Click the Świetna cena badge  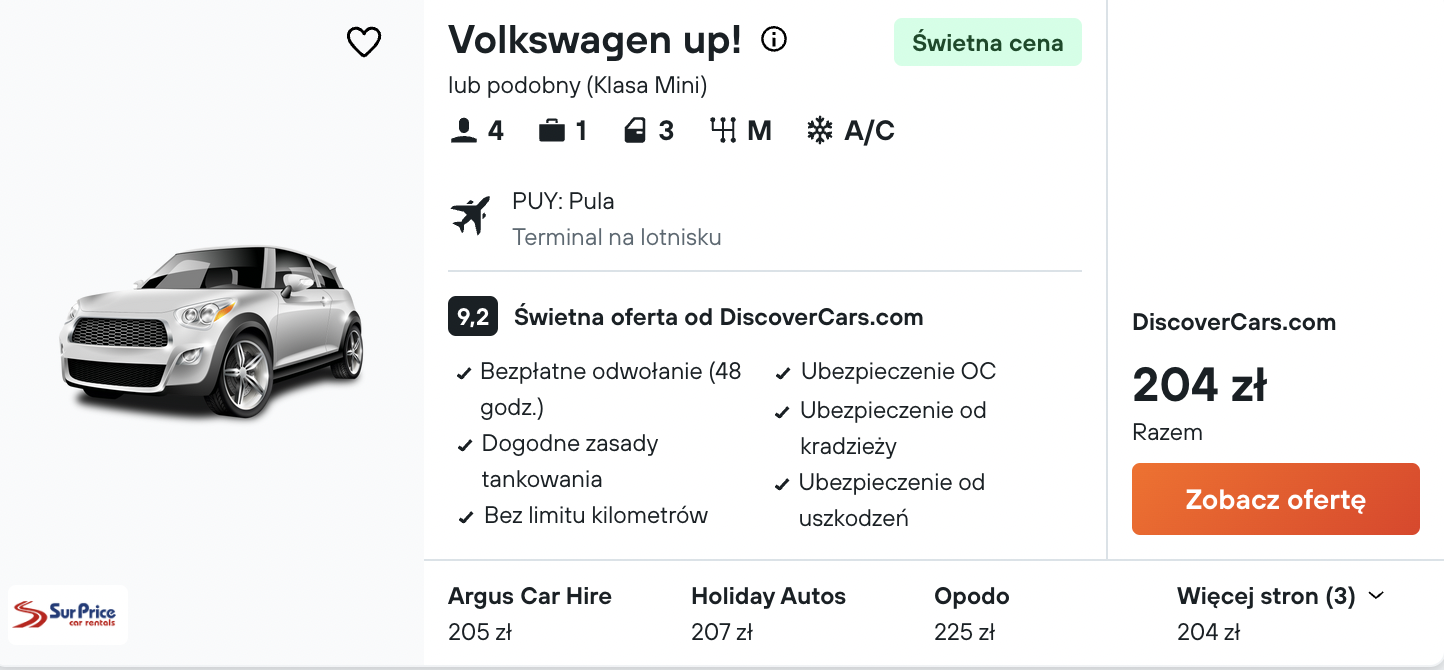(x=988, y=43)
